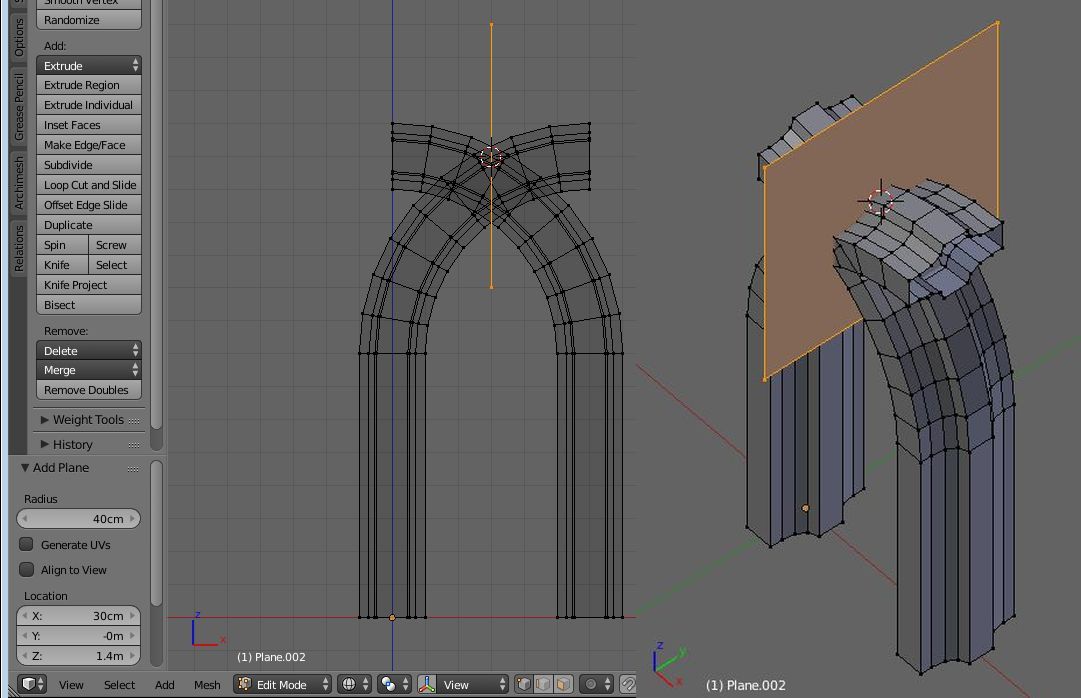This screenshot has width=1081, height=698.
Task: Switch to edge select mode
Action: [x=543, y=684]
